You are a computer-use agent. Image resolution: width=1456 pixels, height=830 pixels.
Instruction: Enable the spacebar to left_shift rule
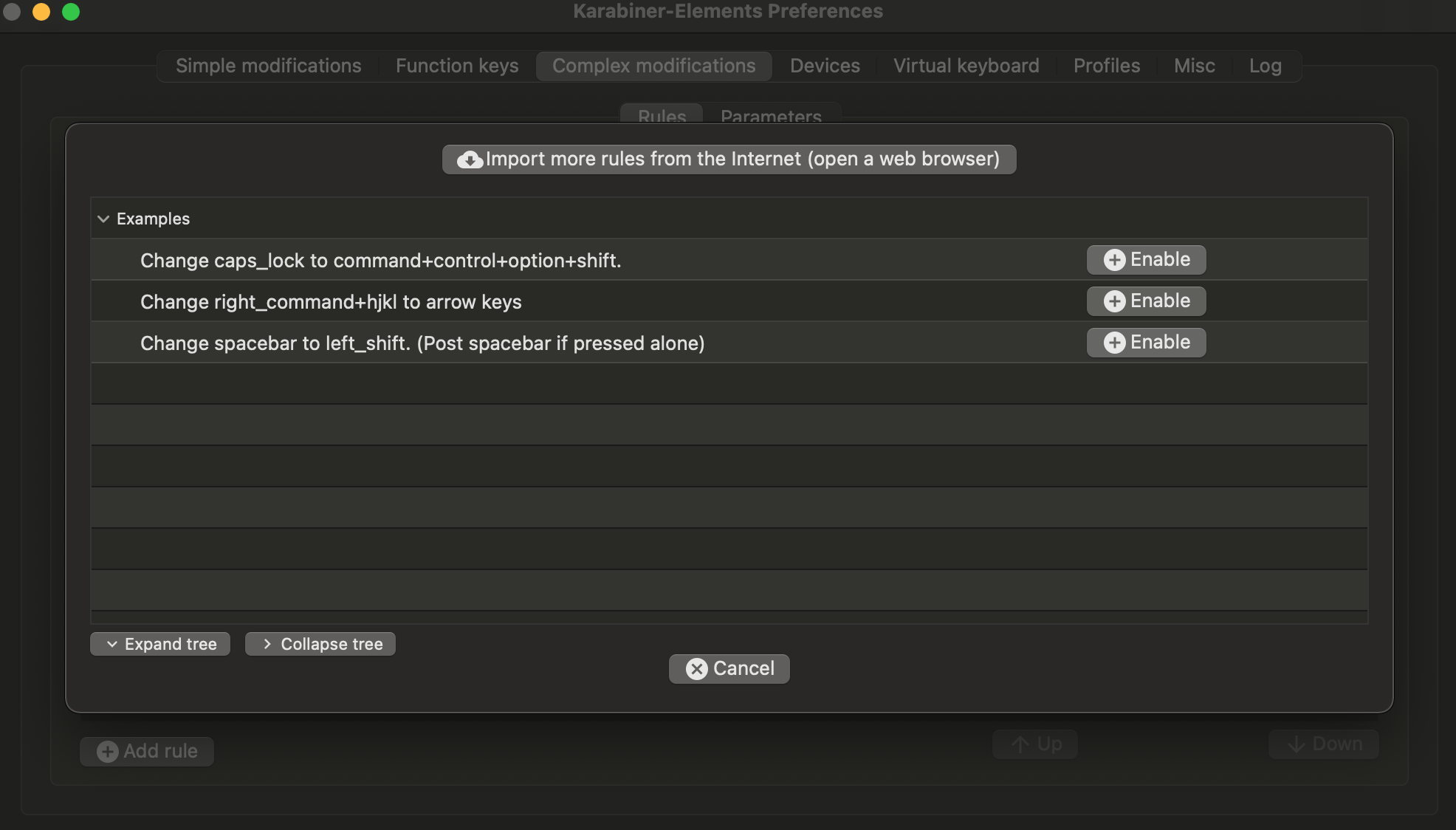point(1146,343)
